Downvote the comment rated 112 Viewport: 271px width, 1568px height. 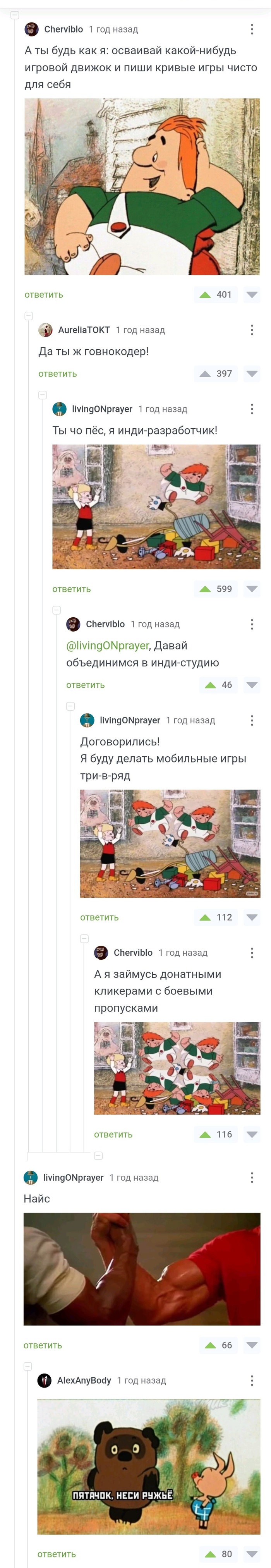(252, 917)
